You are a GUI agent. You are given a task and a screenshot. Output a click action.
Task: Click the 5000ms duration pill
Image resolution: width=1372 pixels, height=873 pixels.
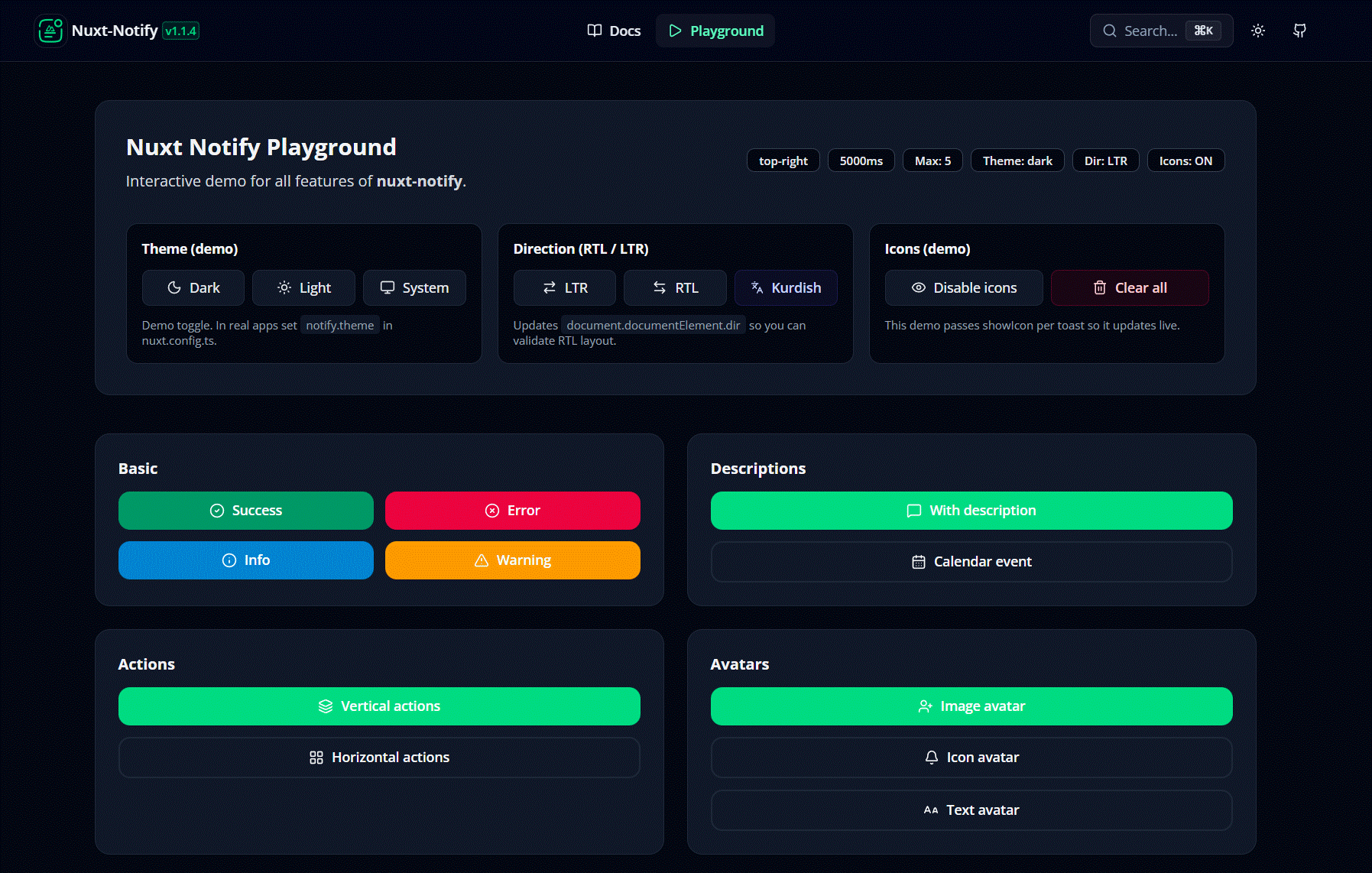861,161
